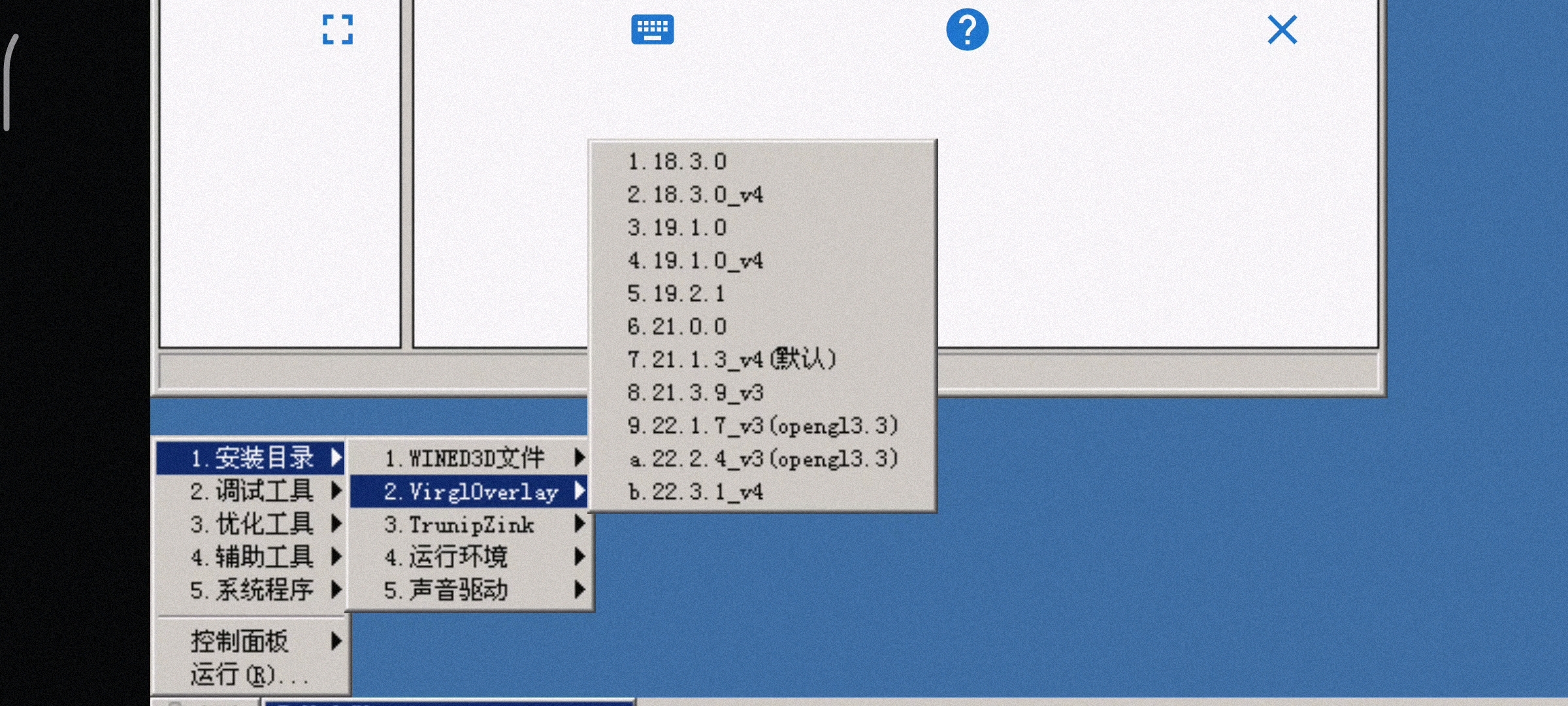
Task: Expand arrow beside VirglOverlay
Action: point(579,490)
